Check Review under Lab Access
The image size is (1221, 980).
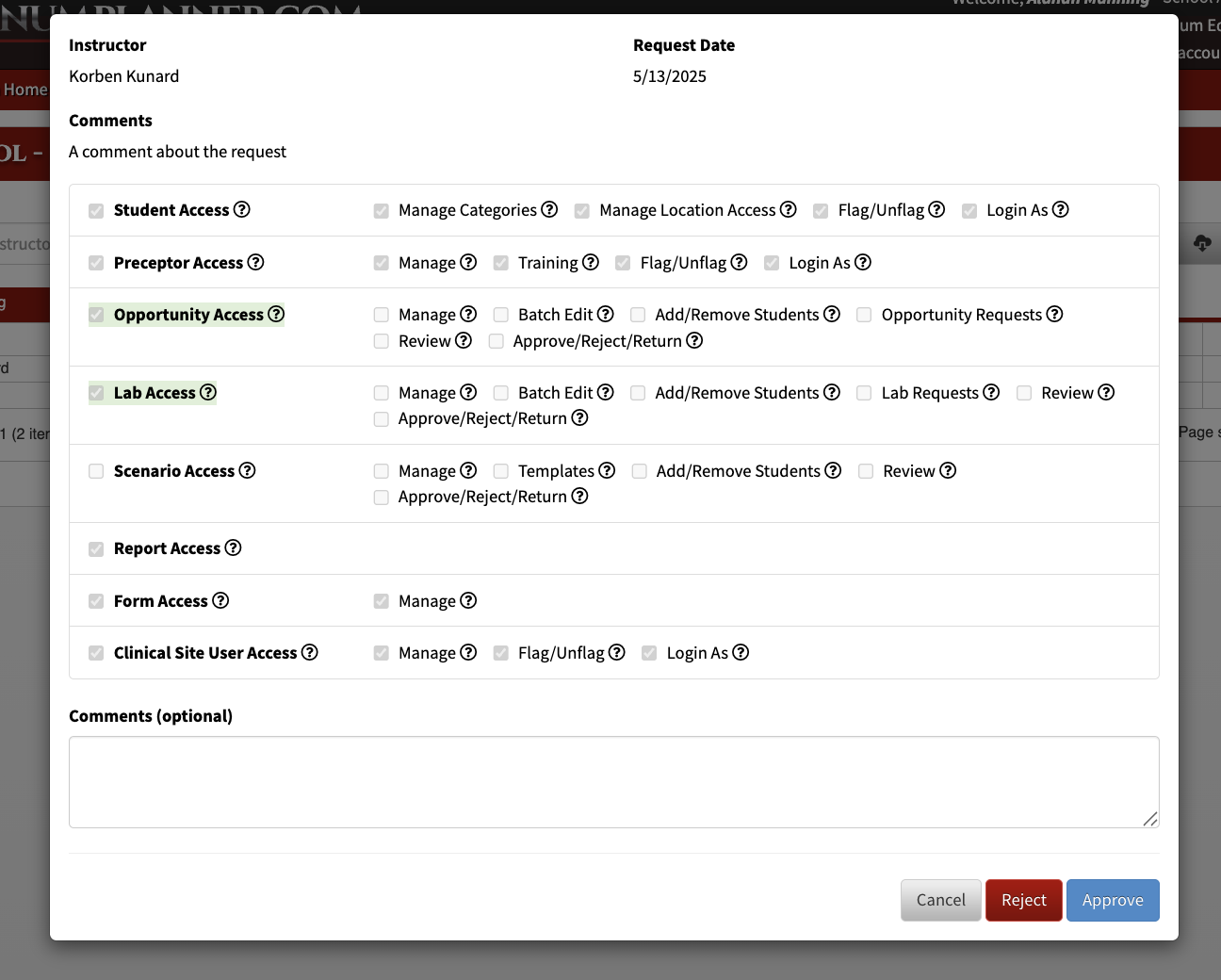coord(1024,393)
